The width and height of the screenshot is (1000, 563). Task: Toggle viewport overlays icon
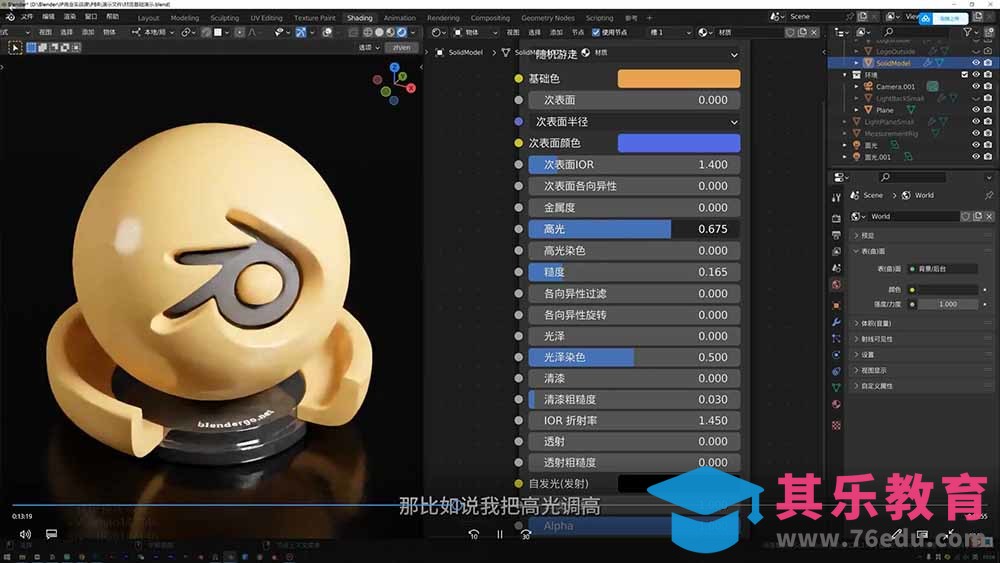coord(327,32)
